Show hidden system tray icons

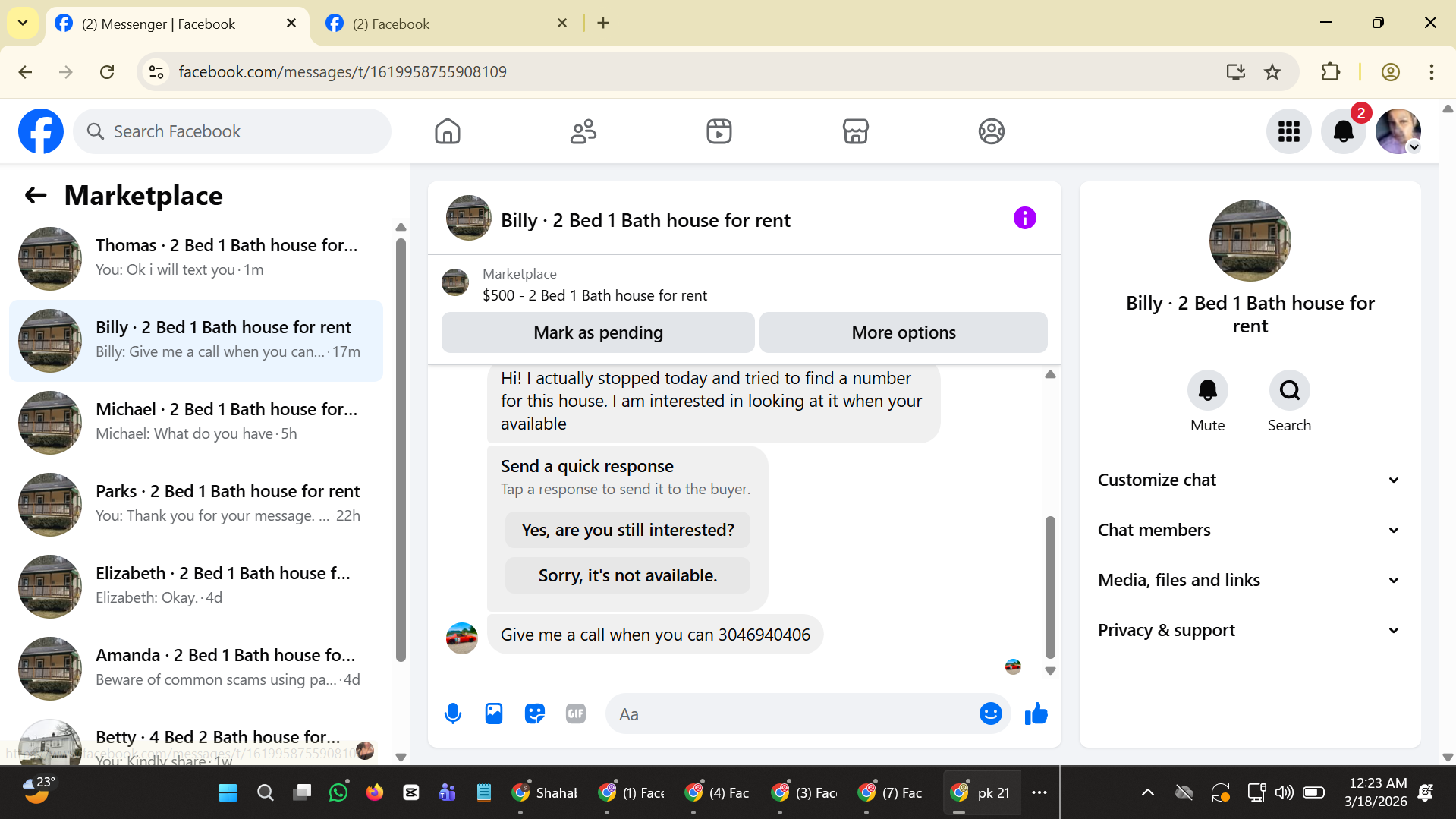click(x=1148, y=792)
